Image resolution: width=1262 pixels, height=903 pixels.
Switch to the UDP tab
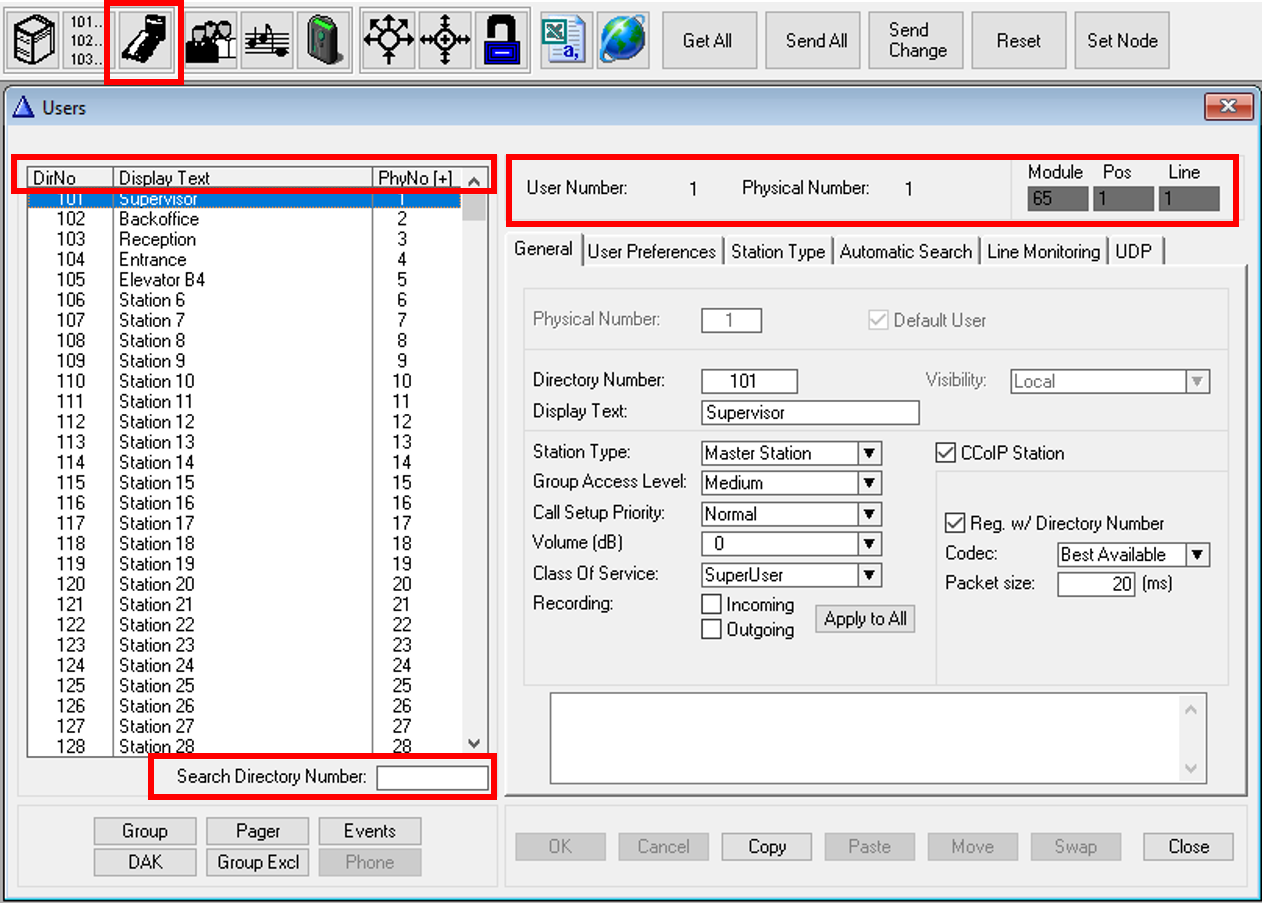coord(1134,252)
